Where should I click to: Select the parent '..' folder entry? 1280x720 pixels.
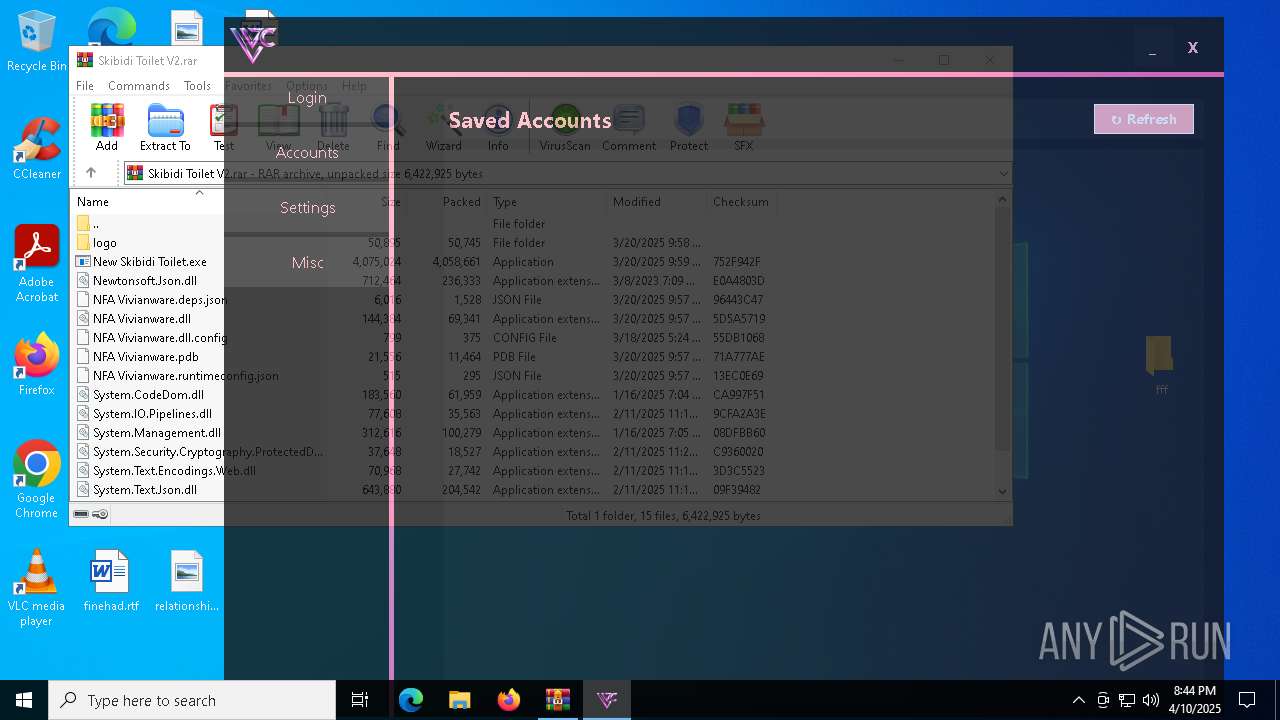[x=95, y=224]
